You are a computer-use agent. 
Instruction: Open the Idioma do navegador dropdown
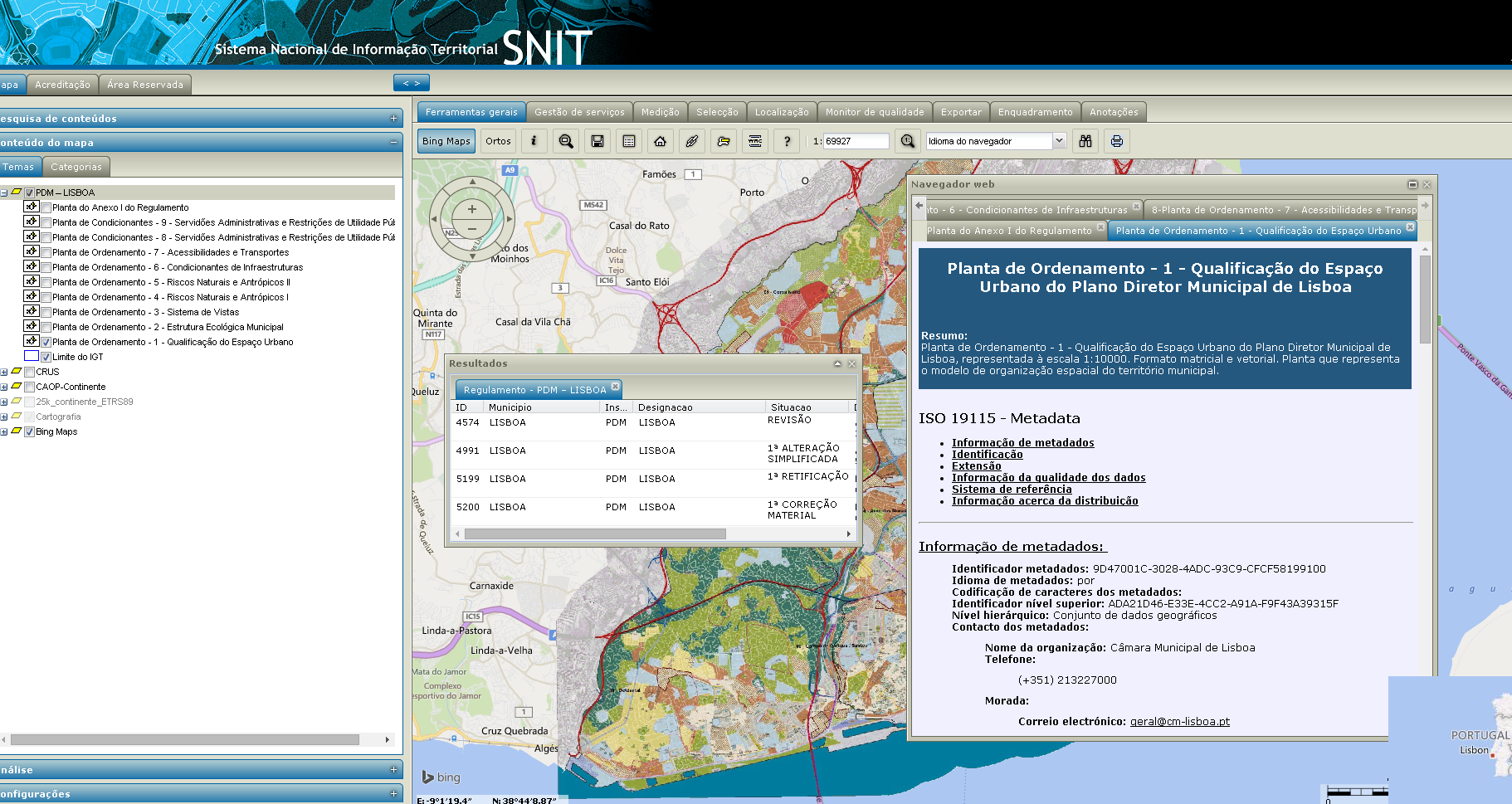tap(1059, 141)
